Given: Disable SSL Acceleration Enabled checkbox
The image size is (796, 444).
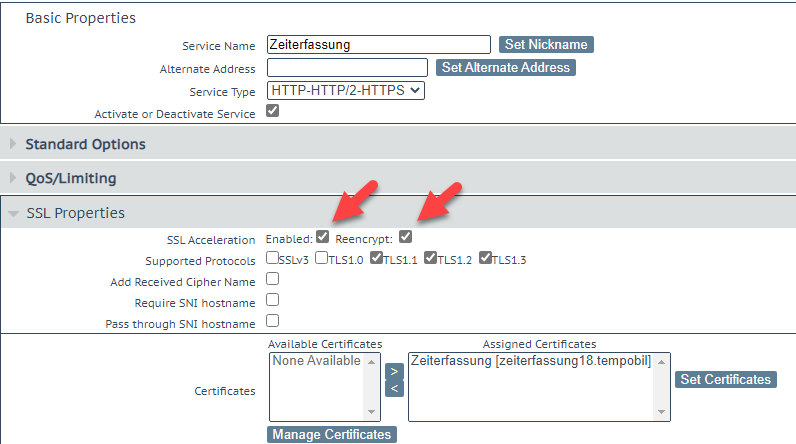Looking at the screenshot, I should tap(322, 237).
